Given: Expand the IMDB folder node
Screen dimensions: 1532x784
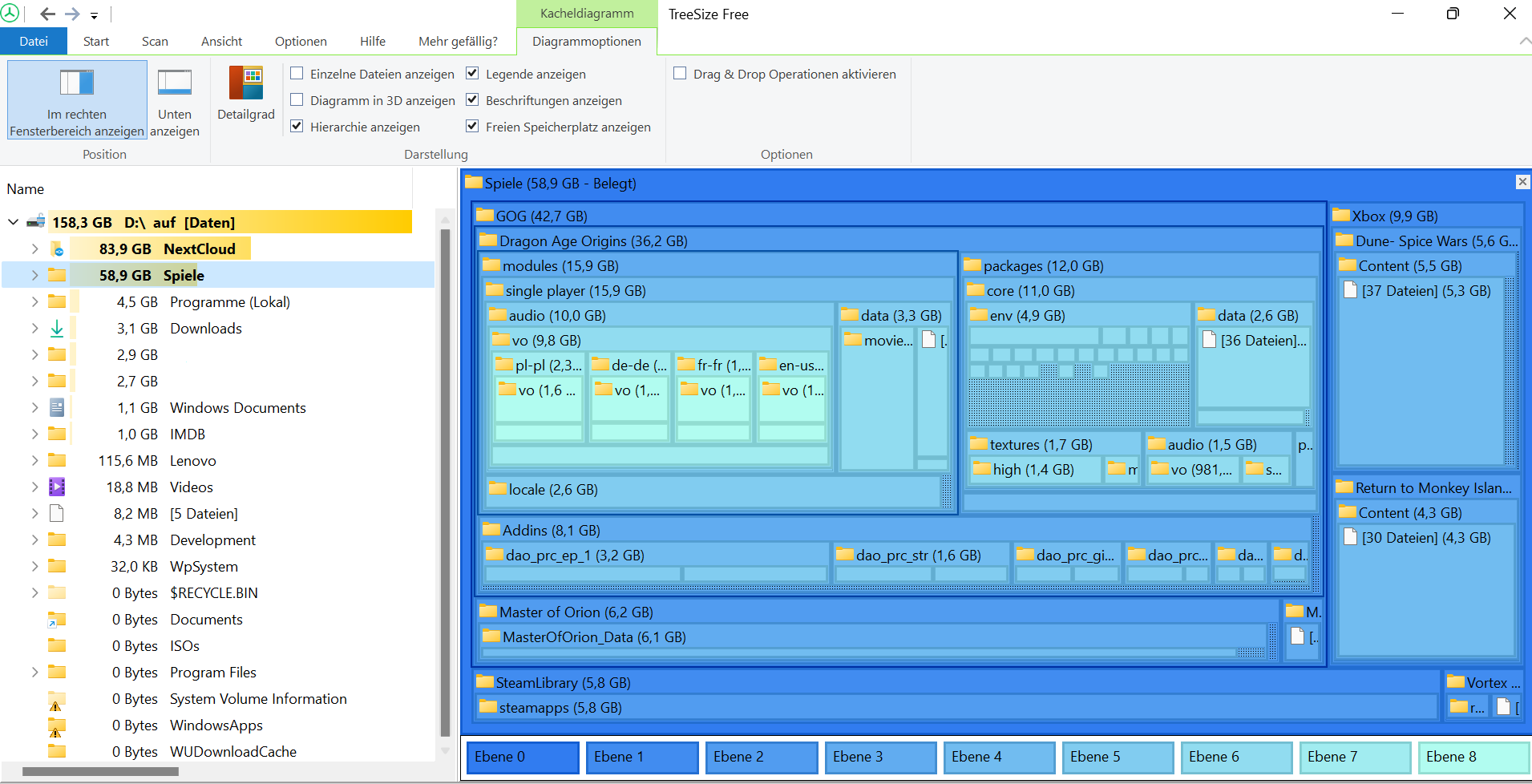Looking at the screenshot, I should tap(34, 434).
